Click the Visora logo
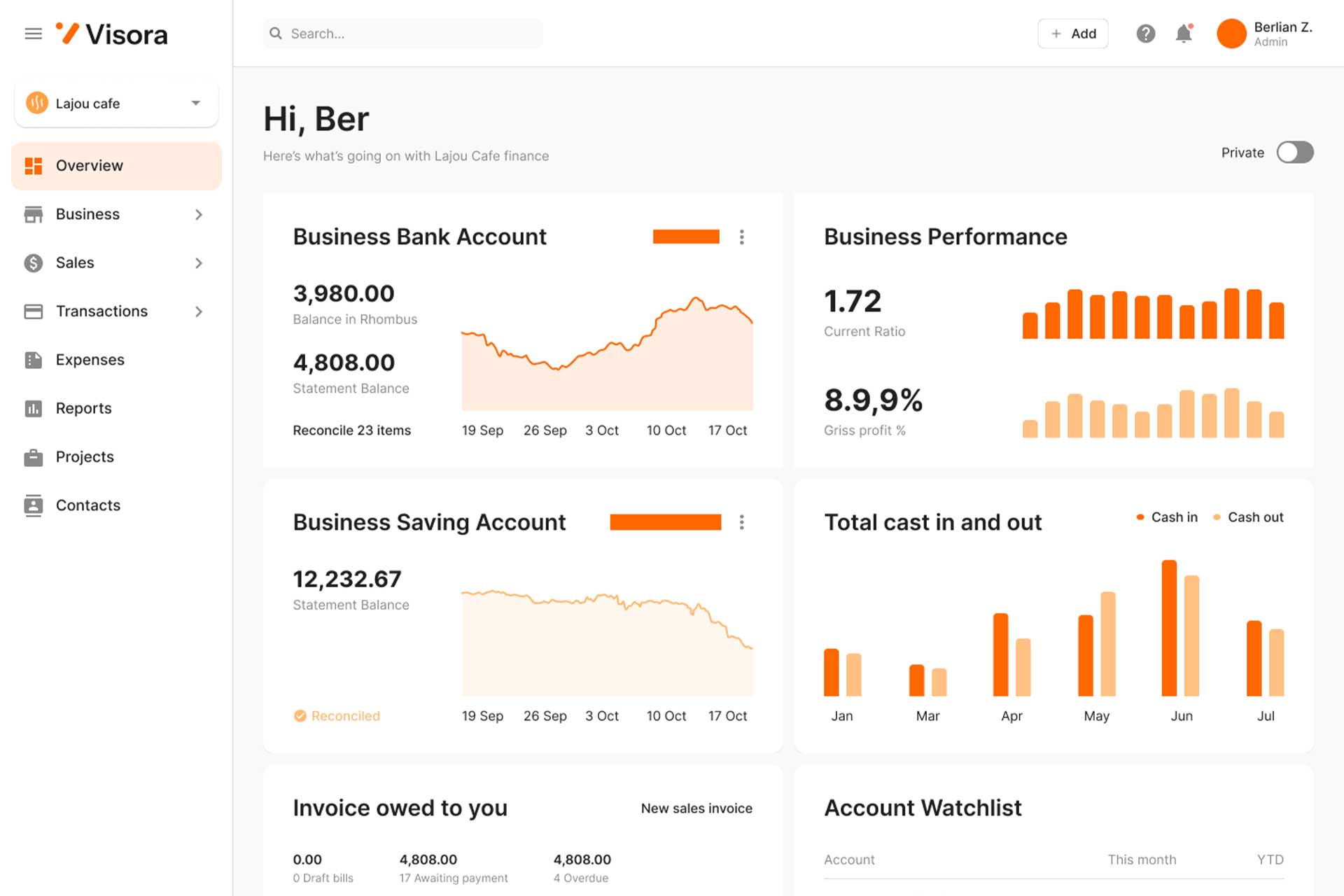1344x896 pixels. pos(112,34)
